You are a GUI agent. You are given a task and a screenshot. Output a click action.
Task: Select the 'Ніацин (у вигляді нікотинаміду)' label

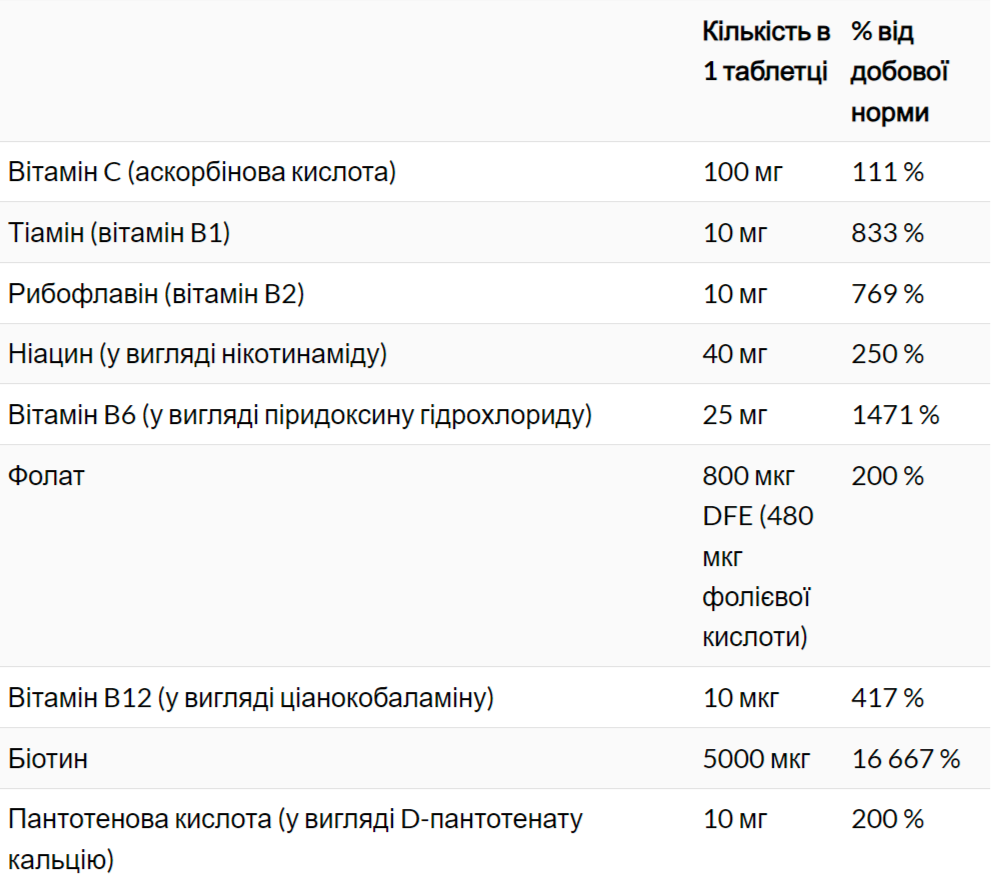[197, 354]
